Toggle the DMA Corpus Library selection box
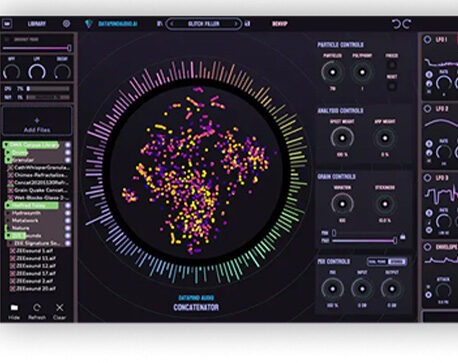This screenshot has width=458, height=363. coord(68,145)
